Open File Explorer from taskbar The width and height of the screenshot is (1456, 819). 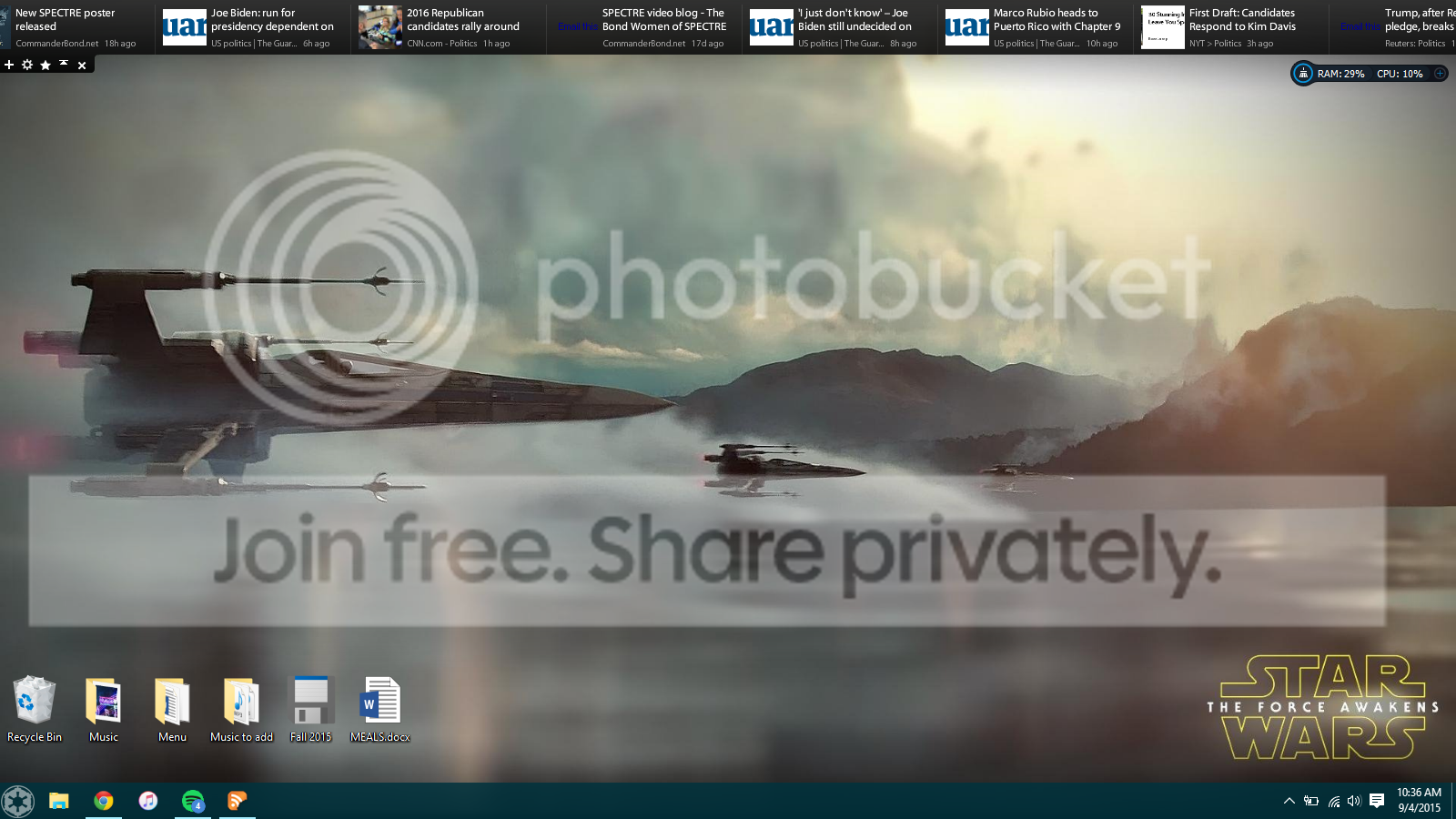click(59, 801)
